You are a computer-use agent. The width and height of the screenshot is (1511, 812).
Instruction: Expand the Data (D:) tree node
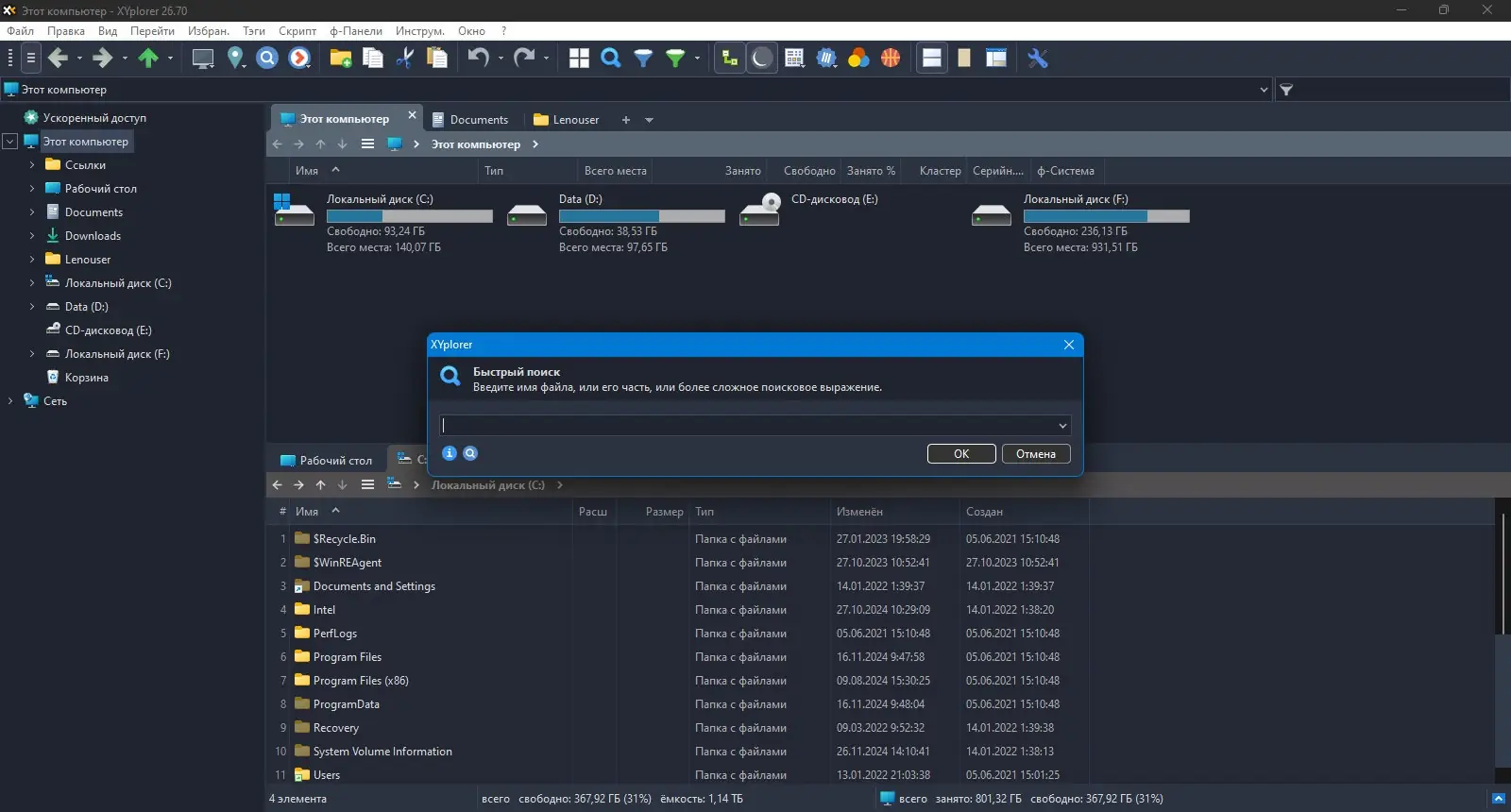pos(32,307)
